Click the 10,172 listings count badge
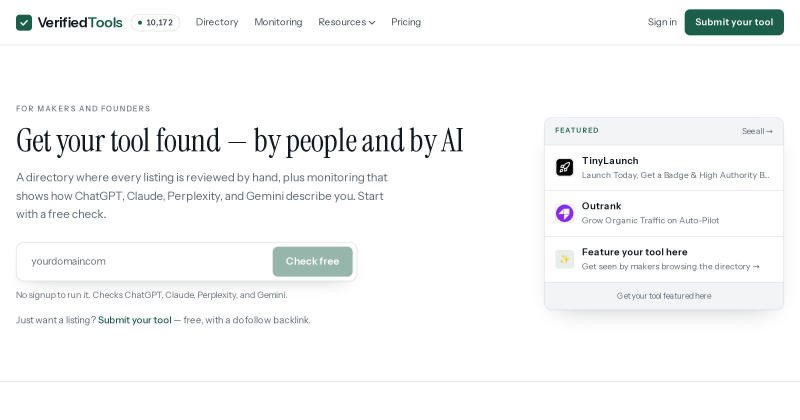The width and height of the screenshot is (800, 420). point(155,22)
